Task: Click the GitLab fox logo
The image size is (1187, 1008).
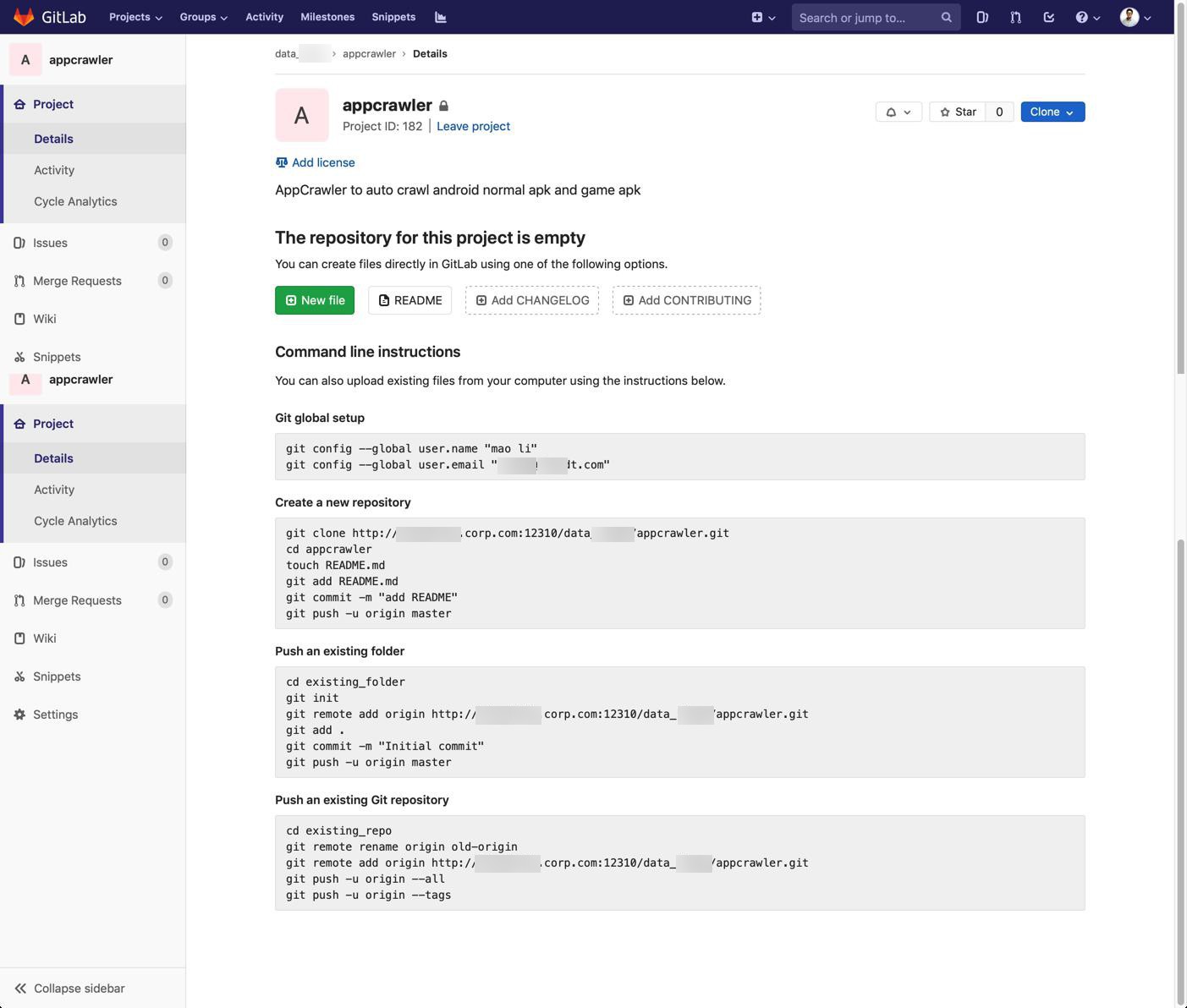Action: [x=24, y=17]
